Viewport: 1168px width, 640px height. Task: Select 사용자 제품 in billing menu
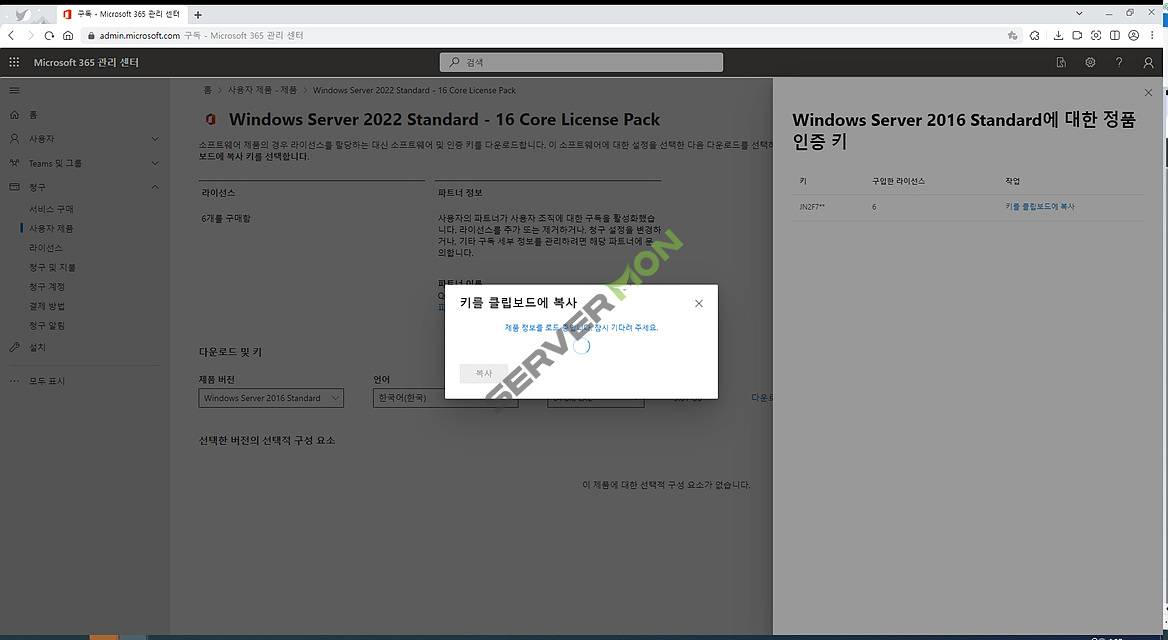[51, 229]
